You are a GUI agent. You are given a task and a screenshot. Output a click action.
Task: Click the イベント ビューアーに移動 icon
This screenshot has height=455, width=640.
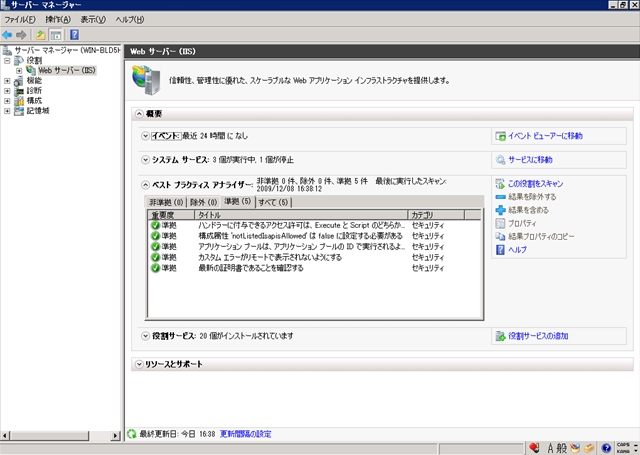(x=500, y=136)
